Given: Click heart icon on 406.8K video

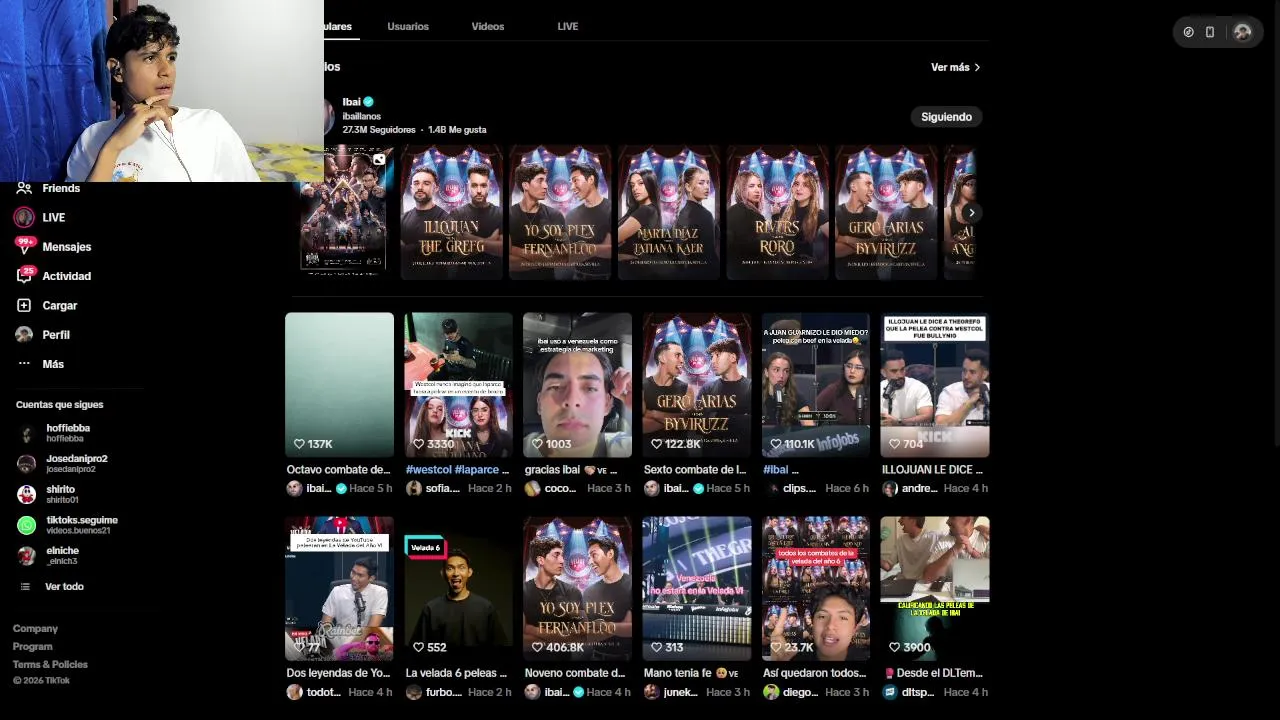Looking at the screenshot, I should (537, 647).
